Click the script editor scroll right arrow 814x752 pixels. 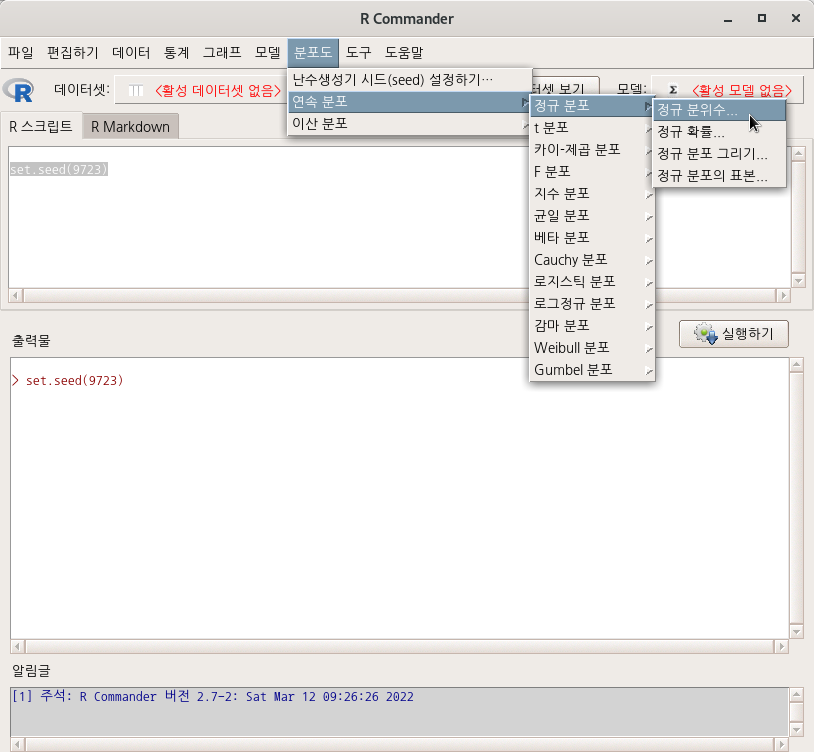click(x=783, y=296)
